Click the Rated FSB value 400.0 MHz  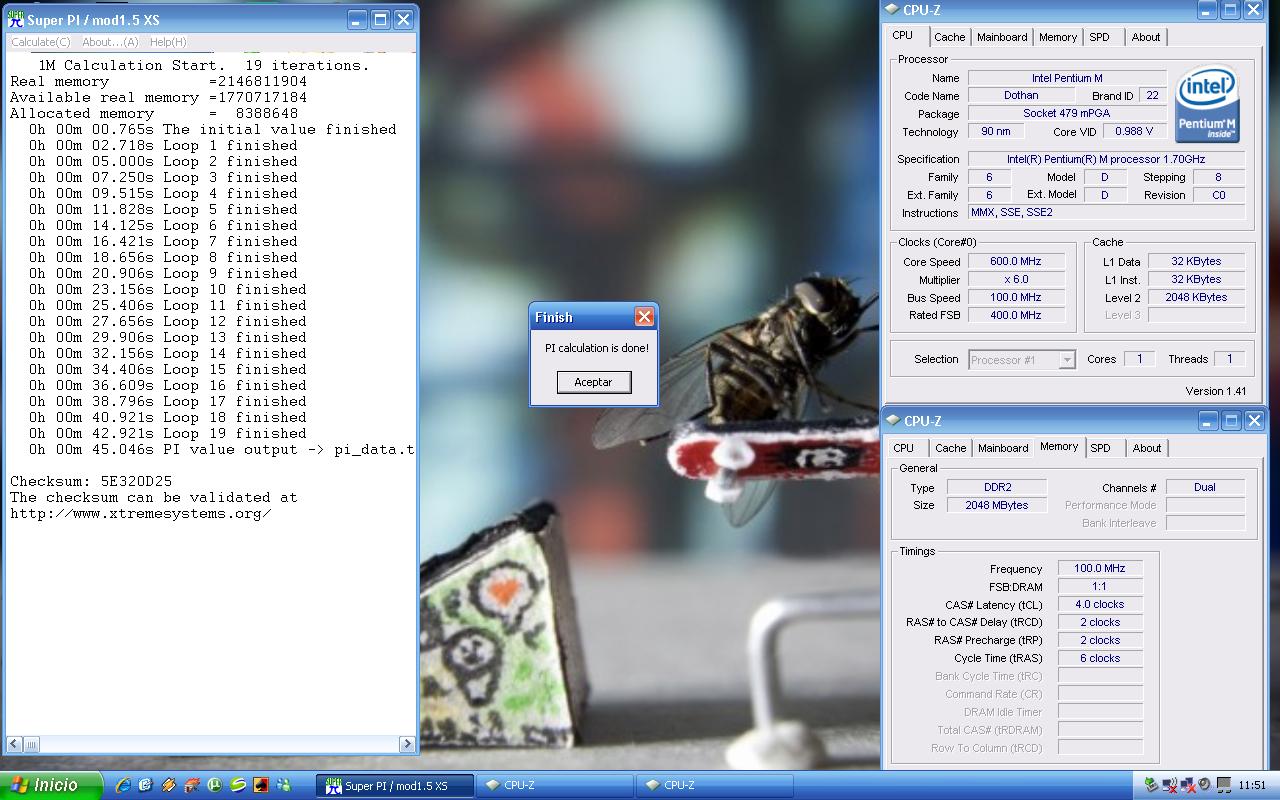[1016, 316]
